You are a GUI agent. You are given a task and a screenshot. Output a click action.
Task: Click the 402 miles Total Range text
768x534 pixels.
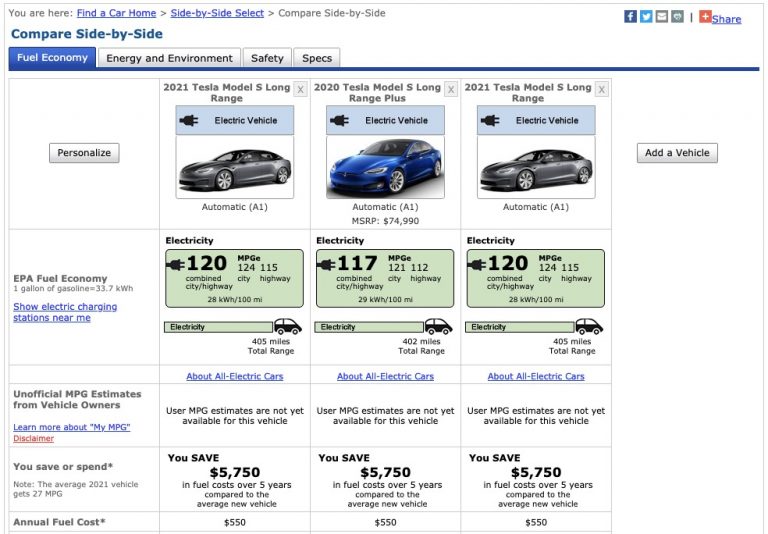421,346
